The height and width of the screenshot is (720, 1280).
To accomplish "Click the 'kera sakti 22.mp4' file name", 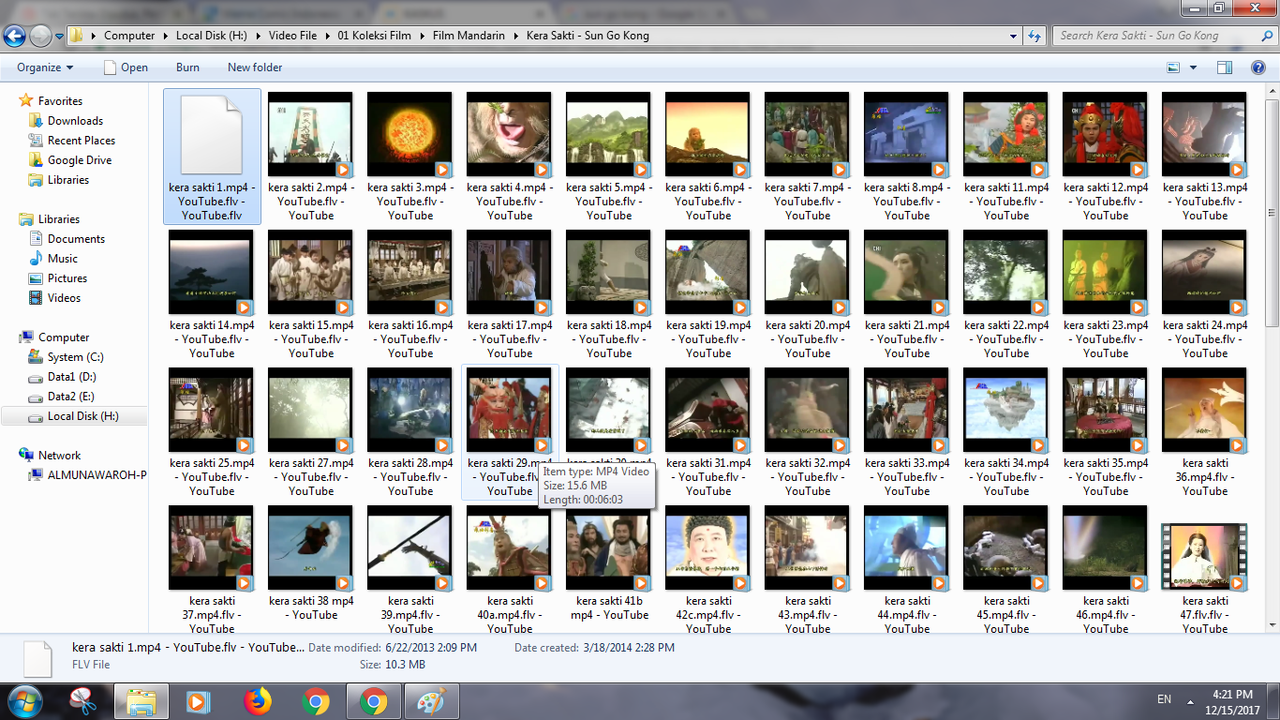I will [x=1006, y=339].
